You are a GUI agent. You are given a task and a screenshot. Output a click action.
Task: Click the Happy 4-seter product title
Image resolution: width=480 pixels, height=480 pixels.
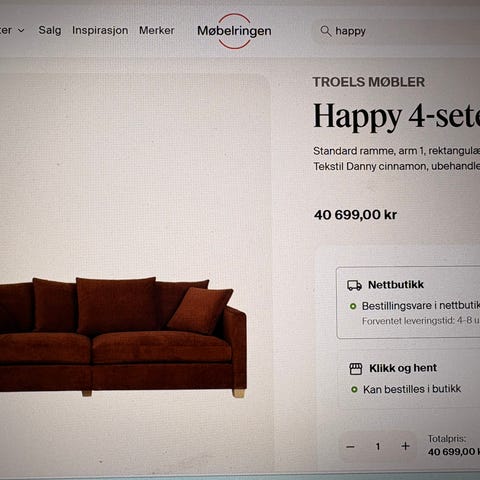pos(396,116)
